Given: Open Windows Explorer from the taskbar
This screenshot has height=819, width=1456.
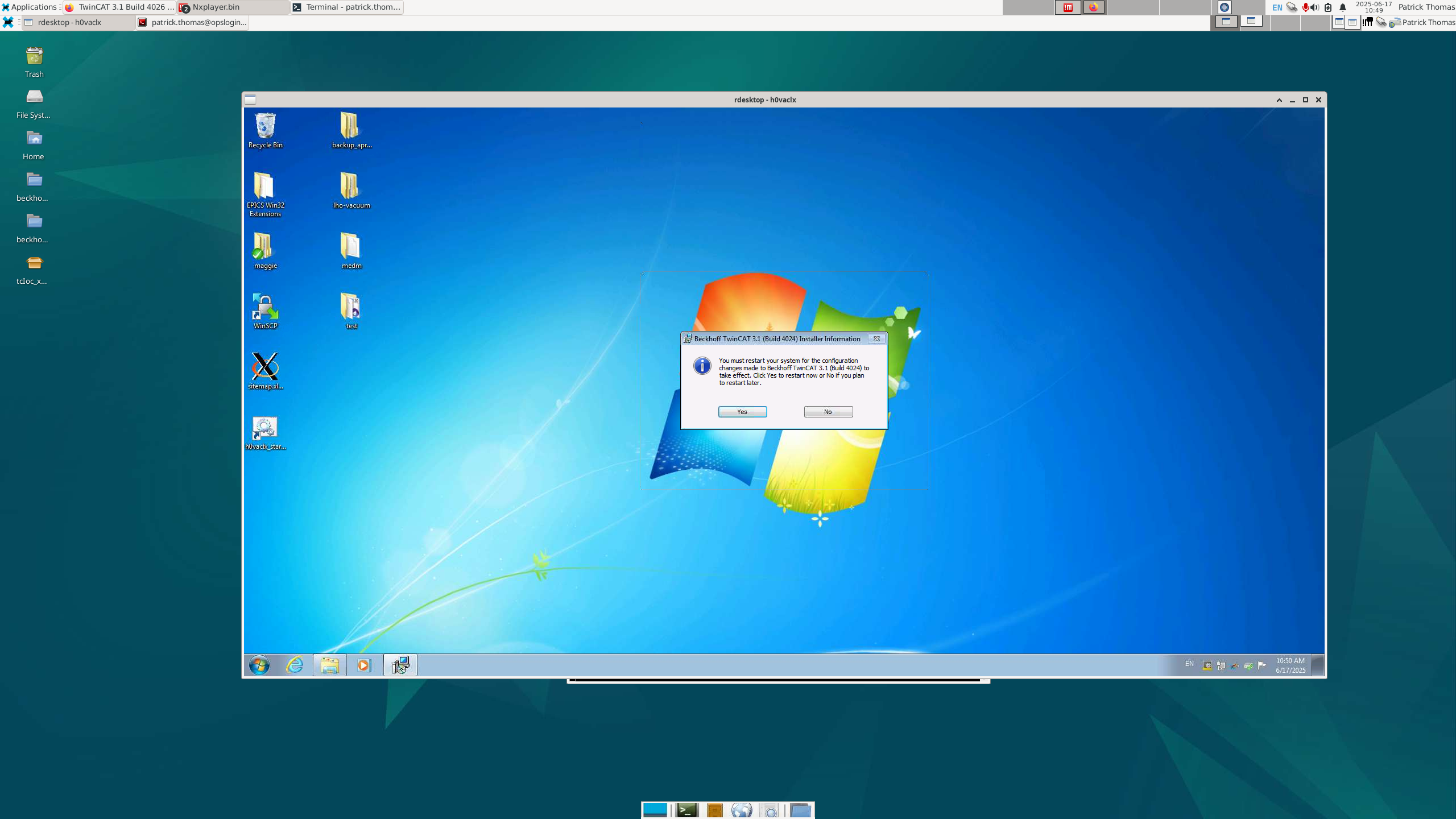Looking at the screenshot, I should 330,665.
